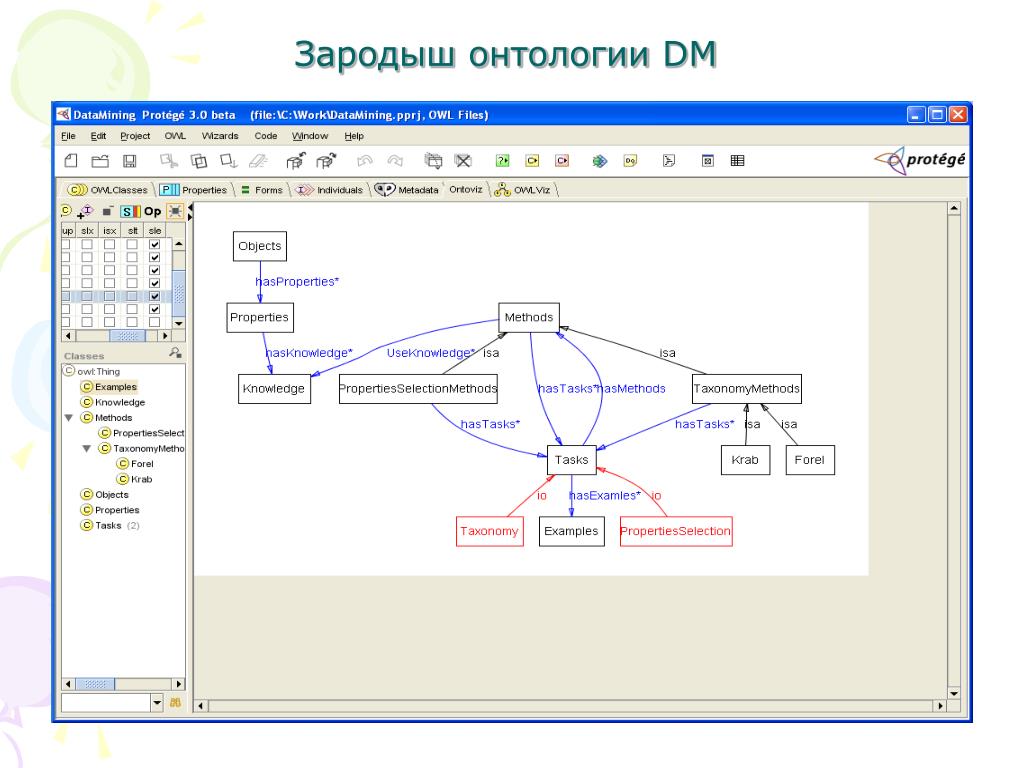Click the Redo arrow icon
This screenshot has width=1024, height=768.
point(394,161)
